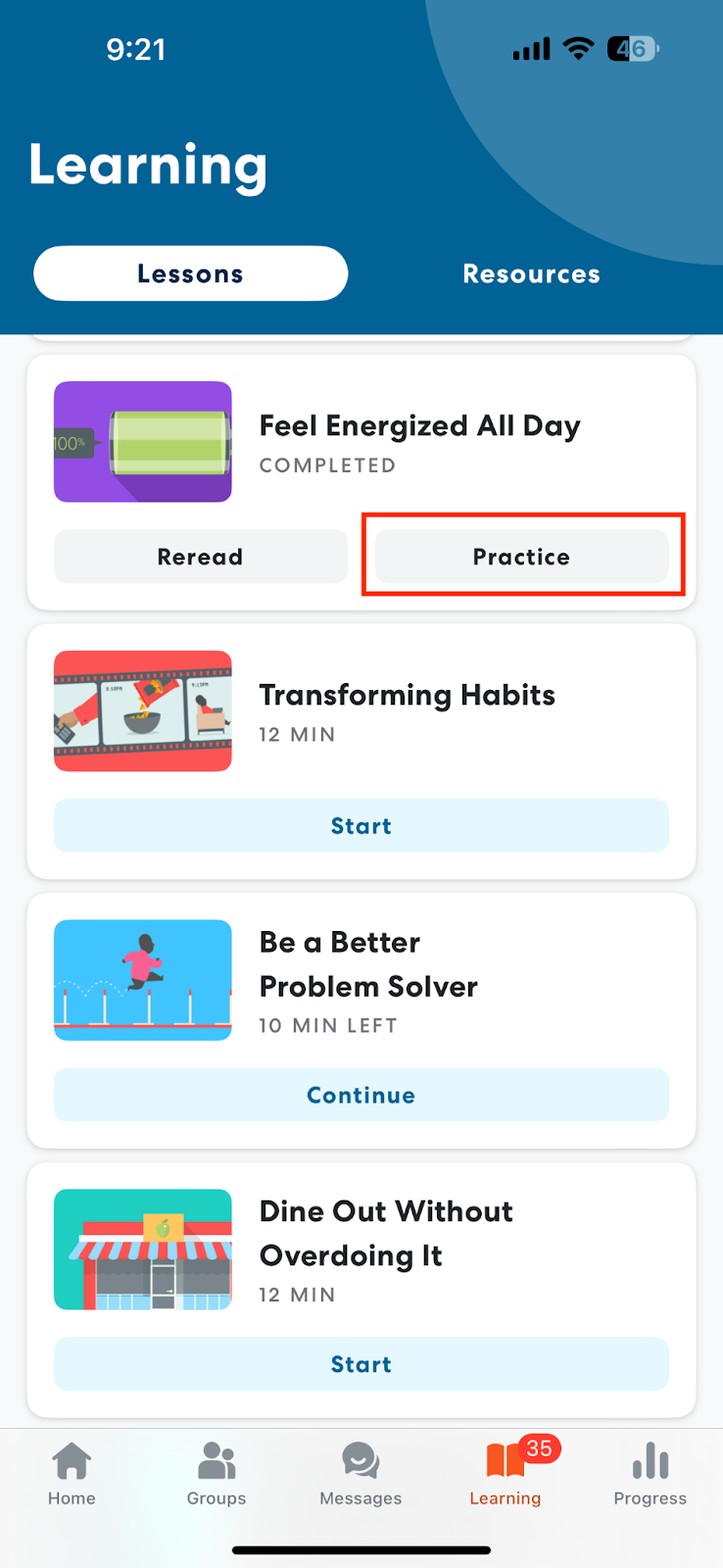The height and width of the screenshot is (1568, 723).
Task: Tap the Wi-Fi status icon
Action: [579, 49]
